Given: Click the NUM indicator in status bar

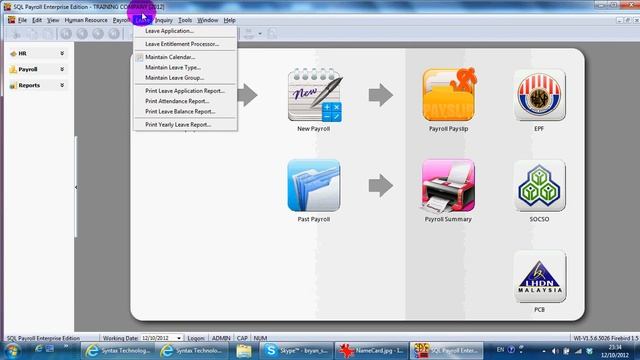Looking at the screenshot, I should coord(260,338).
